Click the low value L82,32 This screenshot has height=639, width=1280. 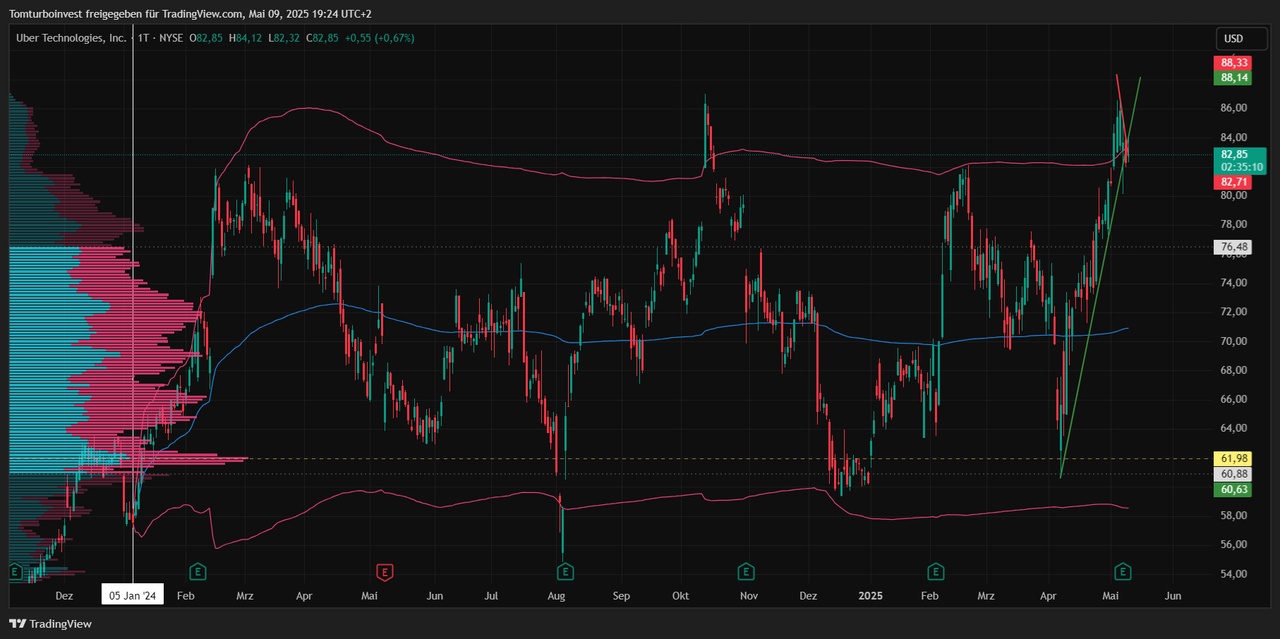284,38
